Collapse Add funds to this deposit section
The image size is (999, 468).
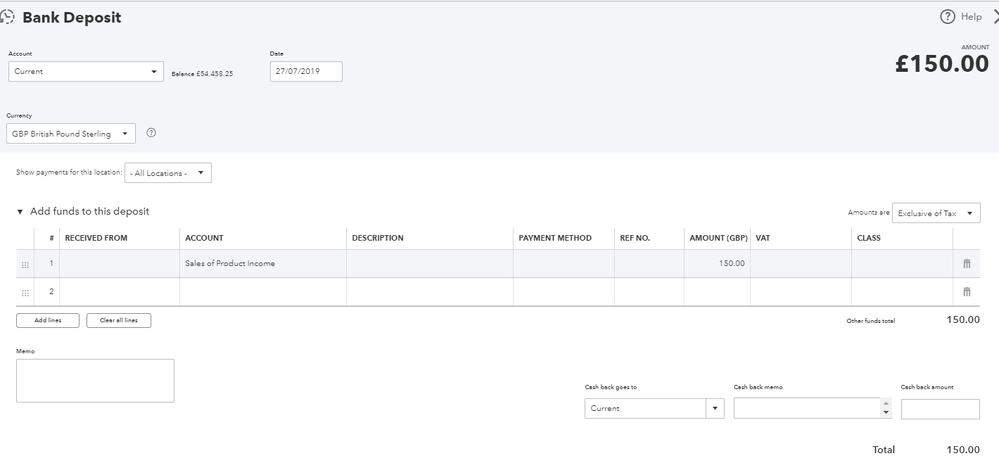click(x=20, y=212)
